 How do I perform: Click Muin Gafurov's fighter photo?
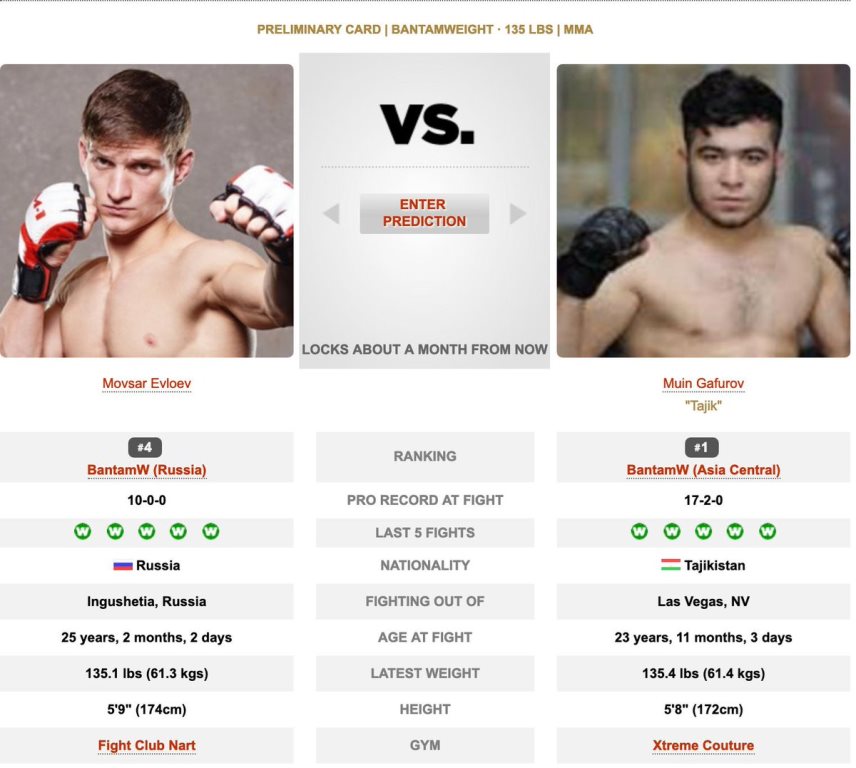pos(703,211)
